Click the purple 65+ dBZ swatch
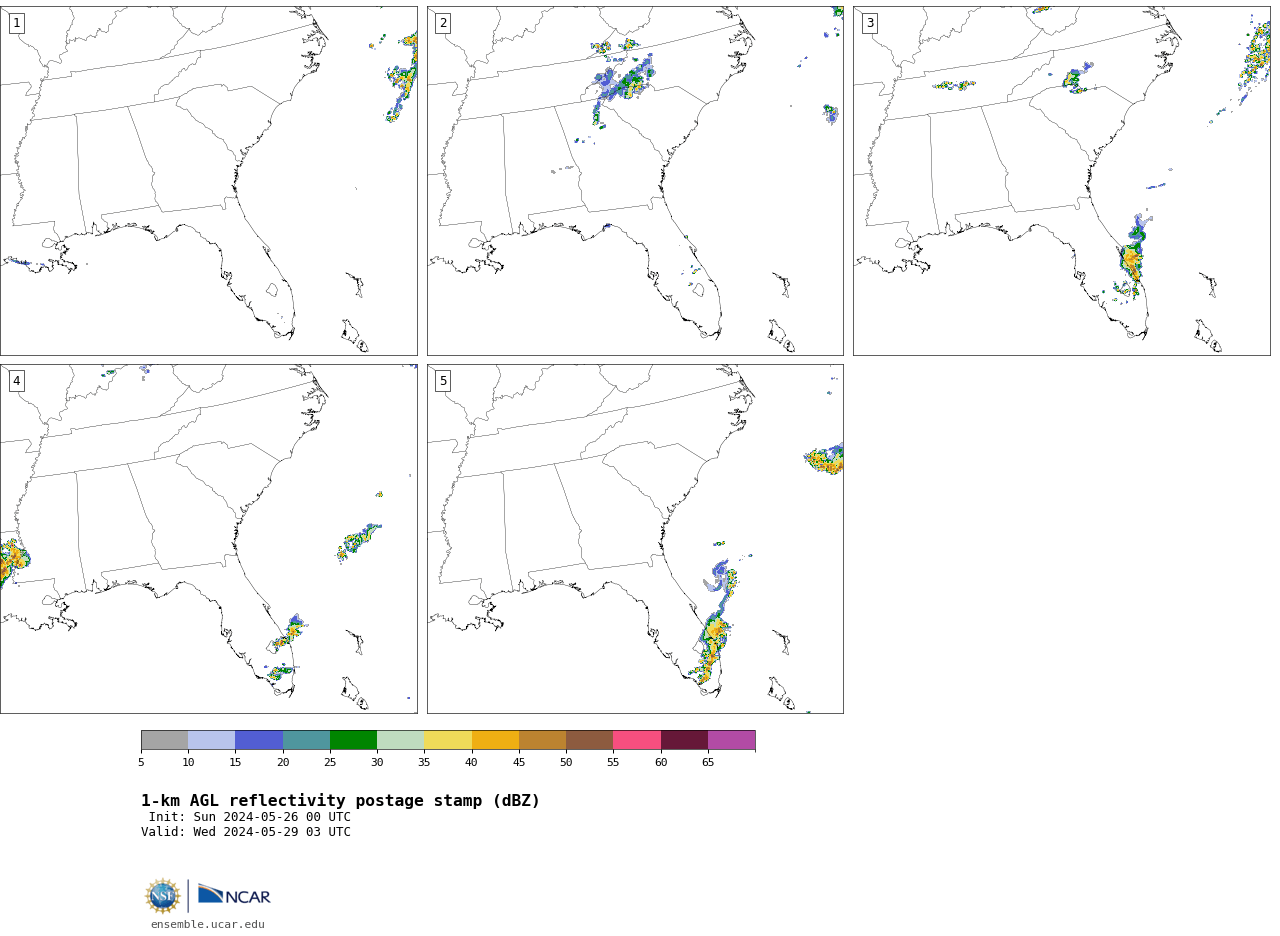1280x936 pixels. click(x=731, y=740)
